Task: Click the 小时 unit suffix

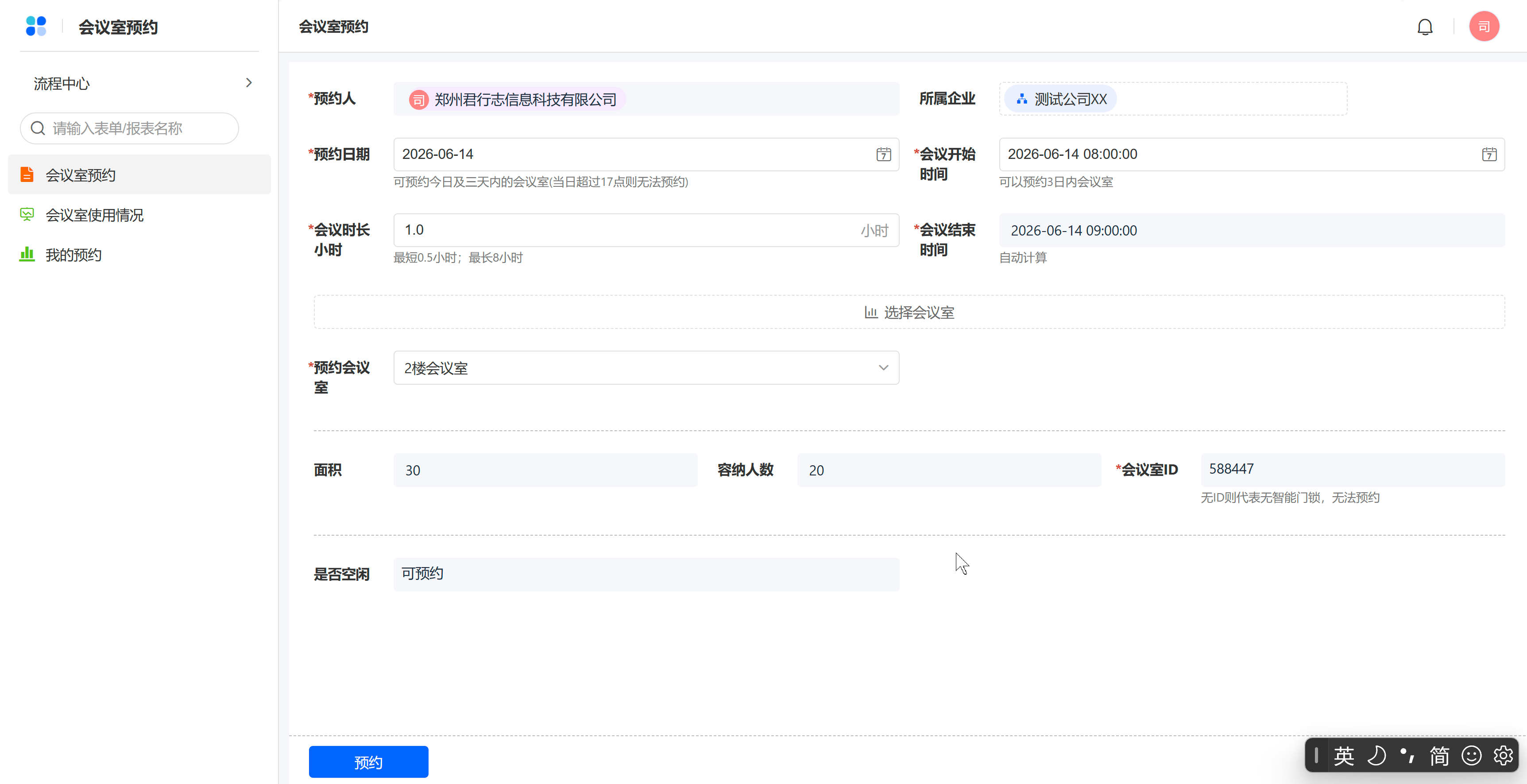Action: pos(874,231)
